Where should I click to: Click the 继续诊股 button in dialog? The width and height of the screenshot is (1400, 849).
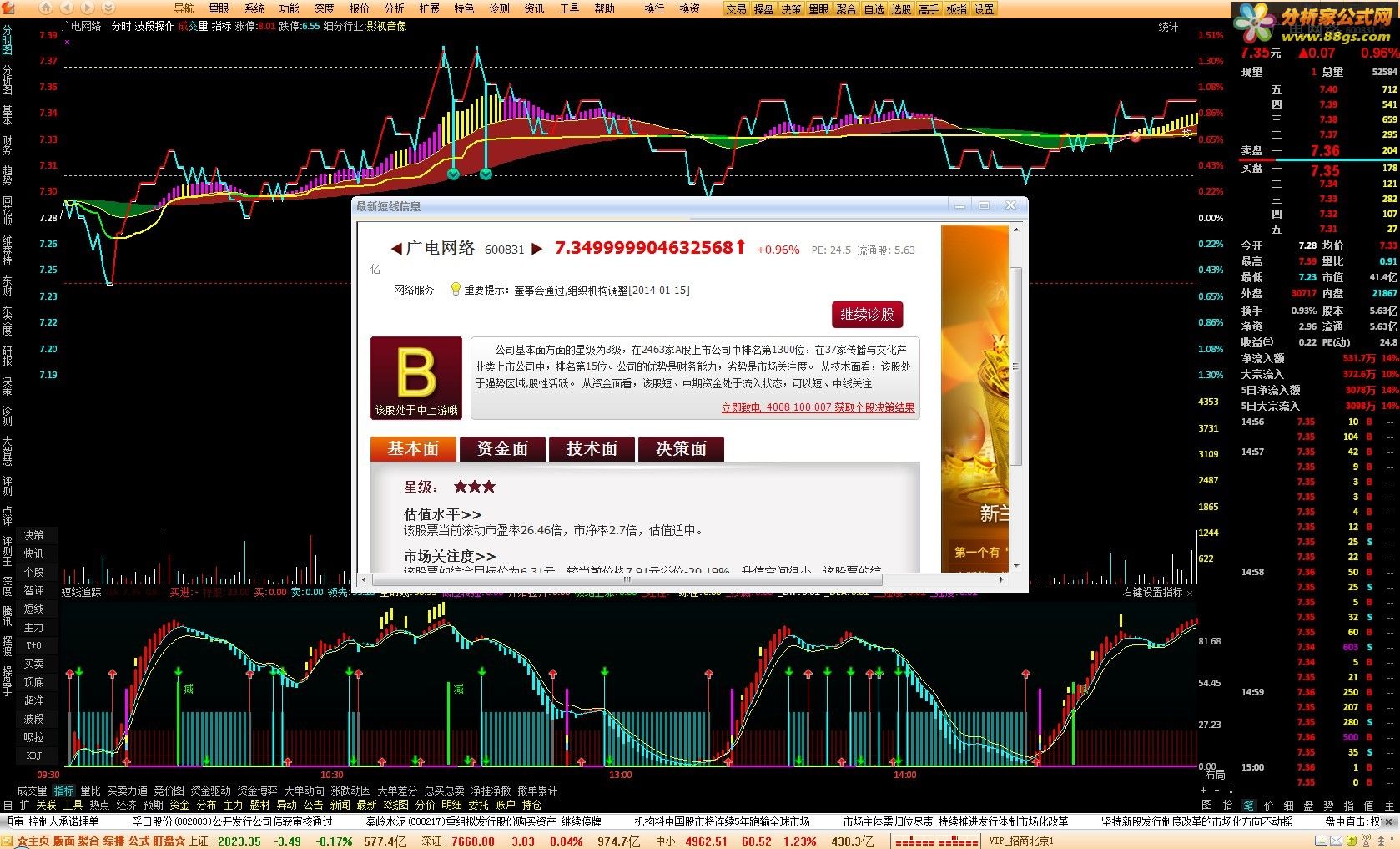(867, 315)
